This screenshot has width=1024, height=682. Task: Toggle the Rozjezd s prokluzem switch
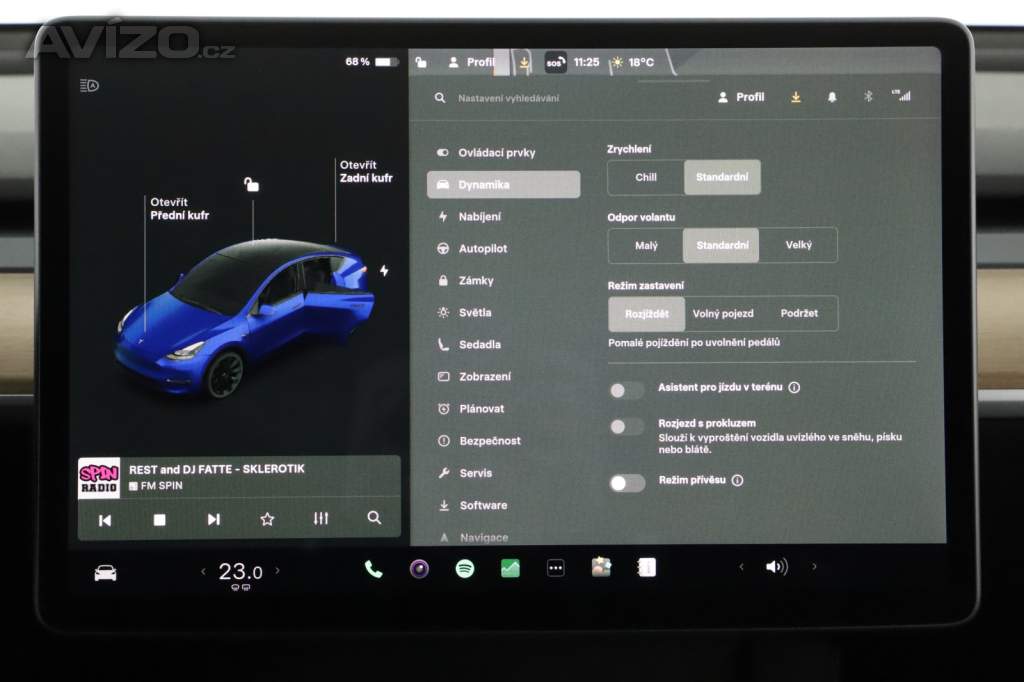coord(627,427)
